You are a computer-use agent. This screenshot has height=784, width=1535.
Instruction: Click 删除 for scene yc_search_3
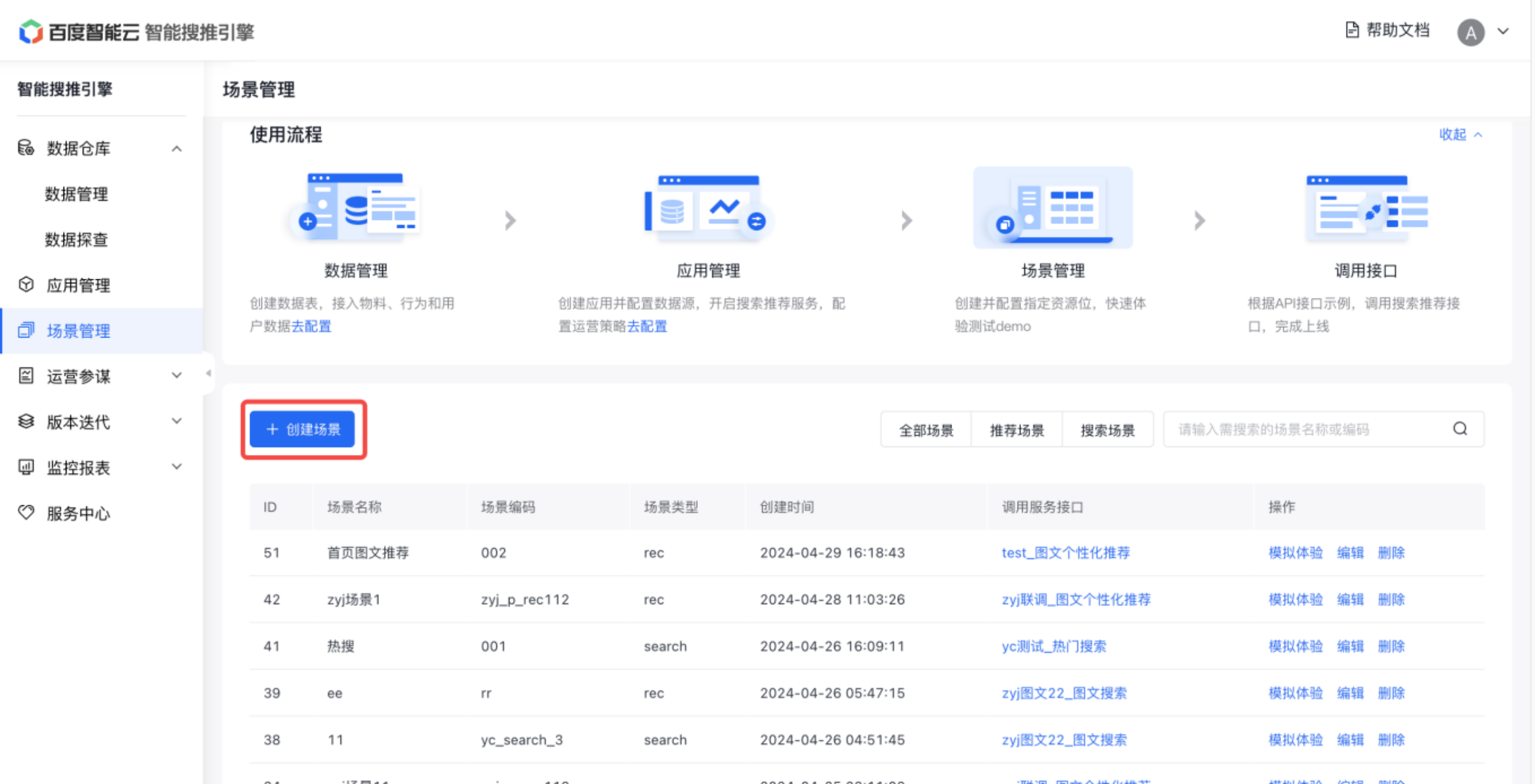(x=1391, y=740)
